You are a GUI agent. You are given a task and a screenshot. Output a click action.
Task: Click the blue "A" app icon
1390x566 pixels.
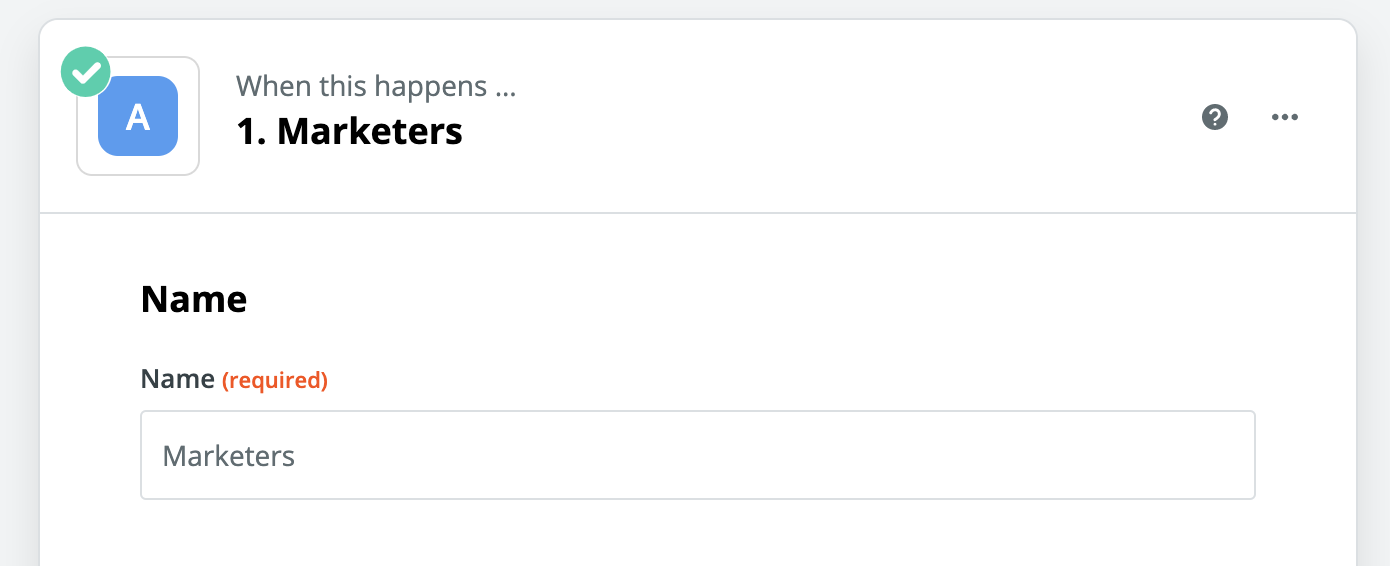(138, 116)
